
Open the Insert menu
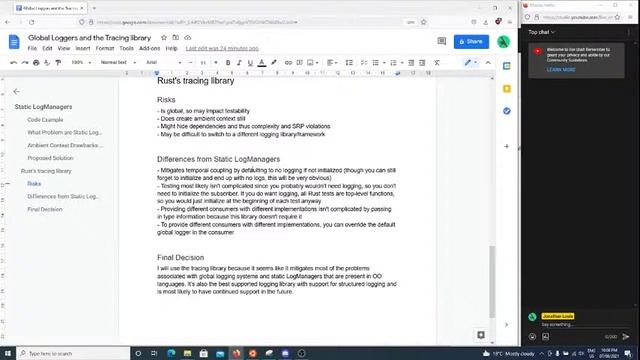tap(82, 48)
